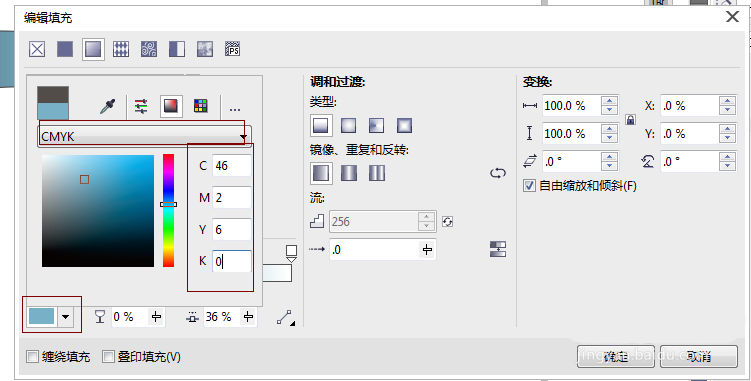The image size is (751, 381).
Task: Select repeat fill mode
Action: (x=377, y=173)
